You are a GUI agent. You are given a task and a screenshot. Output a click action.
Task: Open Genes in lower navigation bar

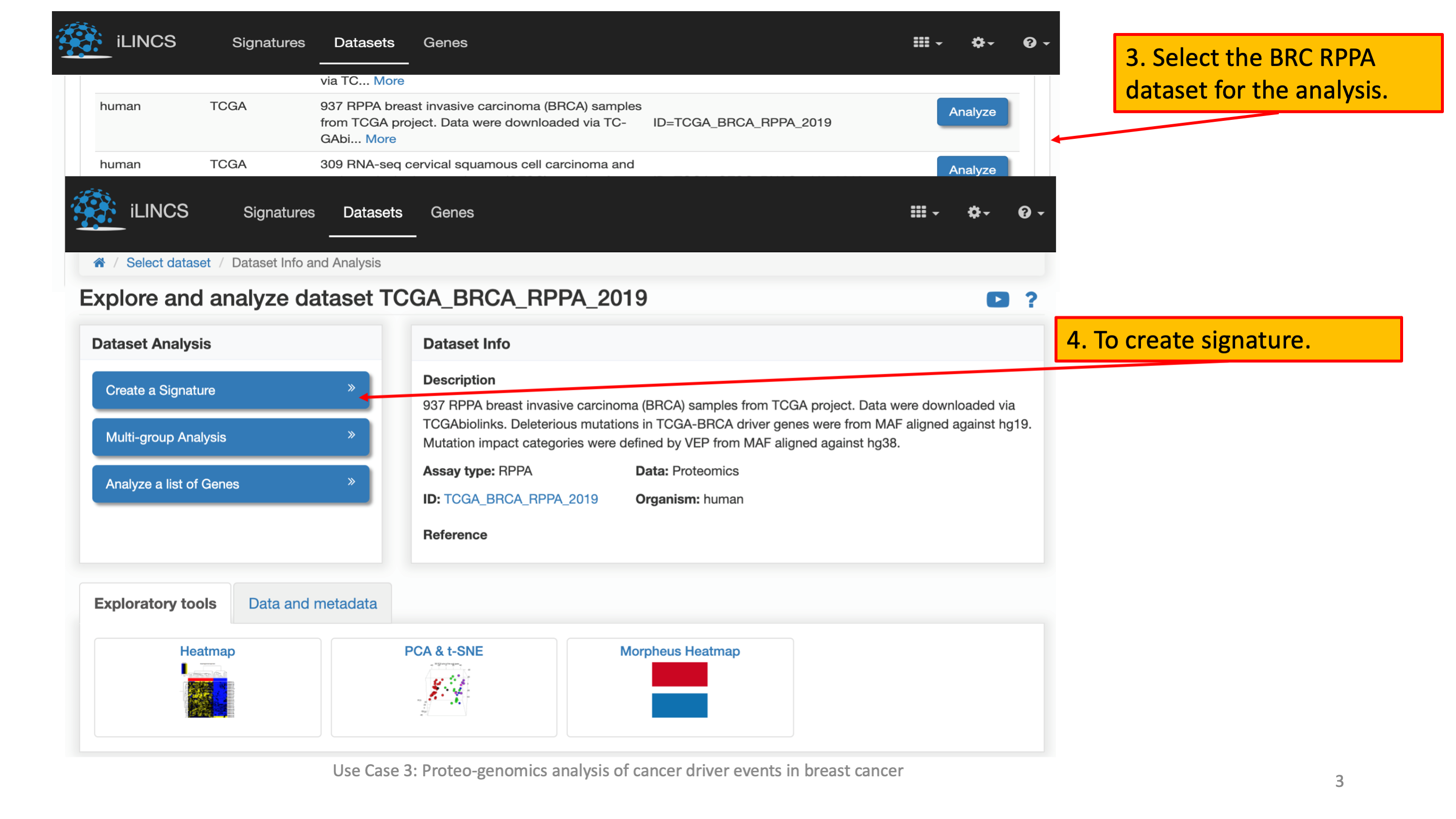(452, 212)
